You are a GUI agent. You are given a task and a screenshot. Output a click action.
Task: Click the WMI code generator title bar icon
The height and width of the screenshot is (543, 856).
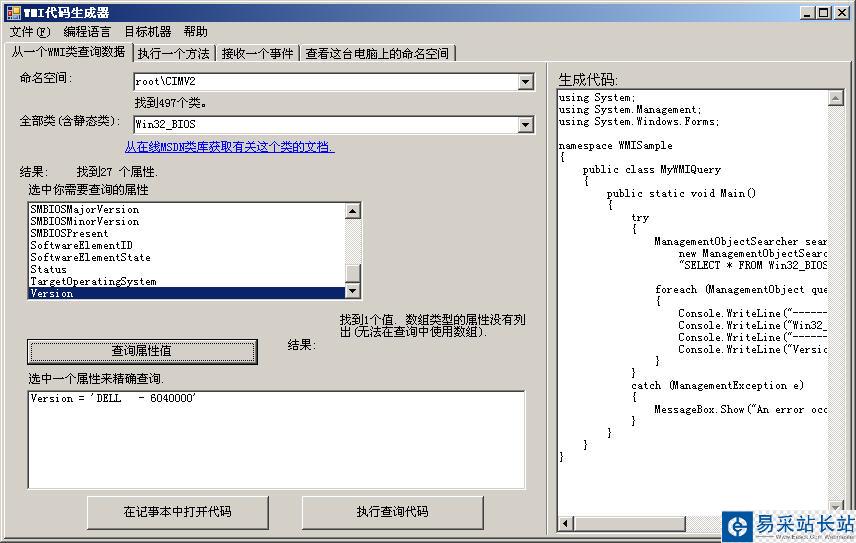[x=13, y=12]
